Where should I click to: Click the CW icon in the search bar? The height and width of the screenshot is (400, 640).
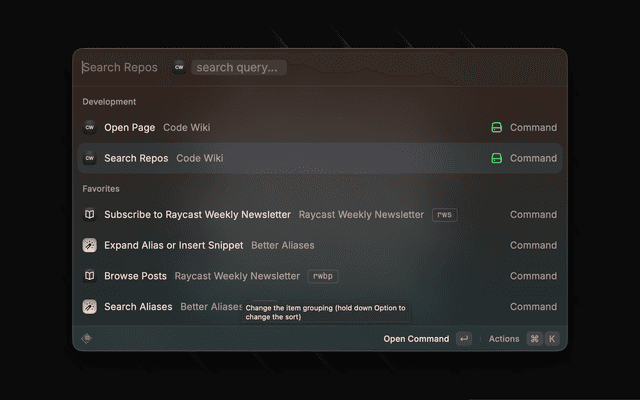pos(179,68)
